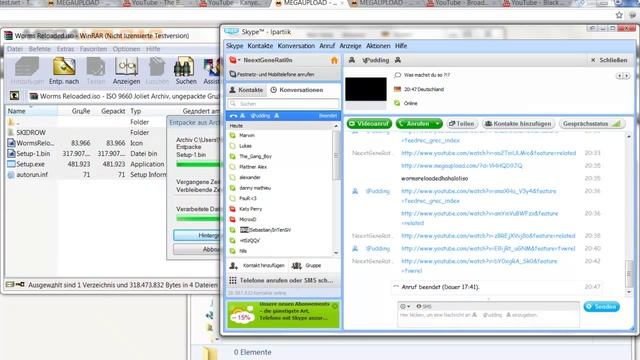Click the profile panel right arrow
640x360 pixels.
[627, 76]
